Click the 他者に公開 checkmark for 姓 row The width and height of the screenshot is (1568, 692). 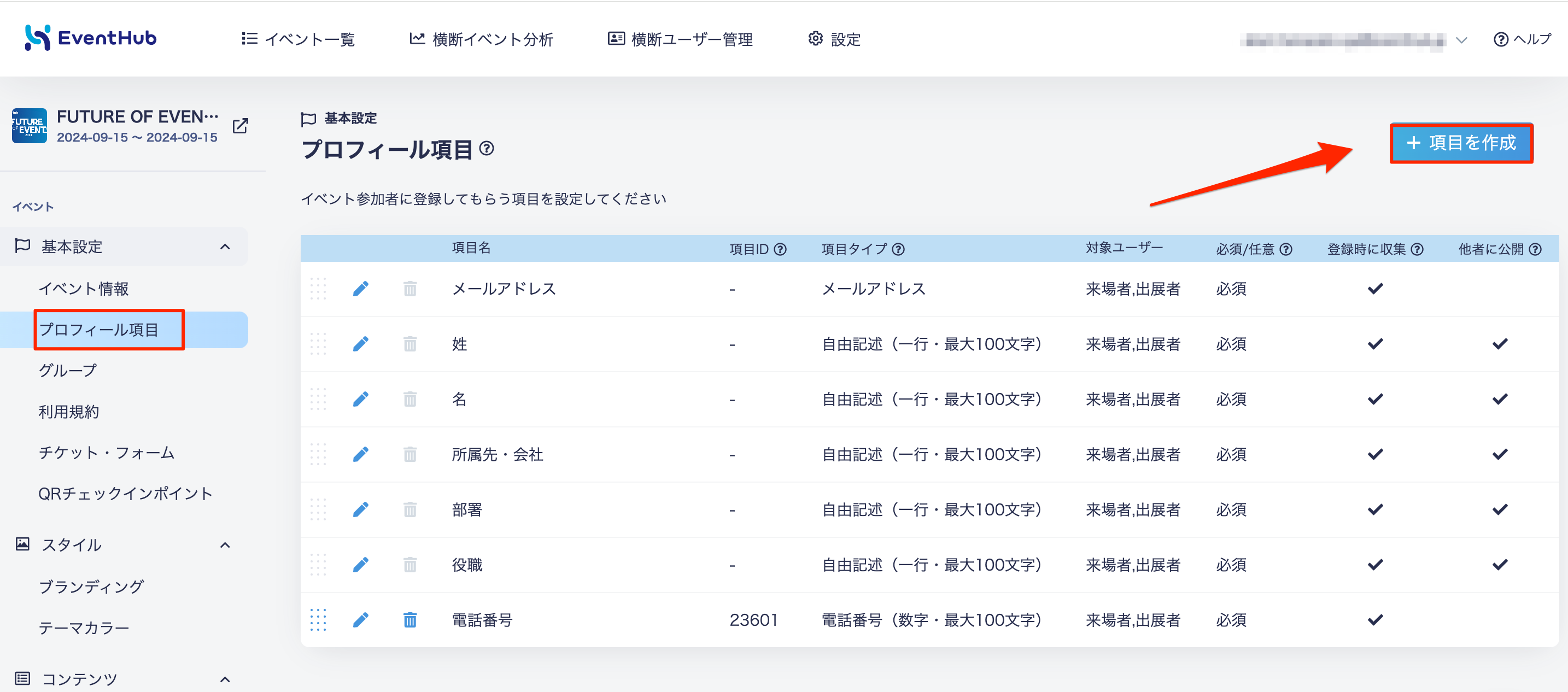(x=1500, y=344)
